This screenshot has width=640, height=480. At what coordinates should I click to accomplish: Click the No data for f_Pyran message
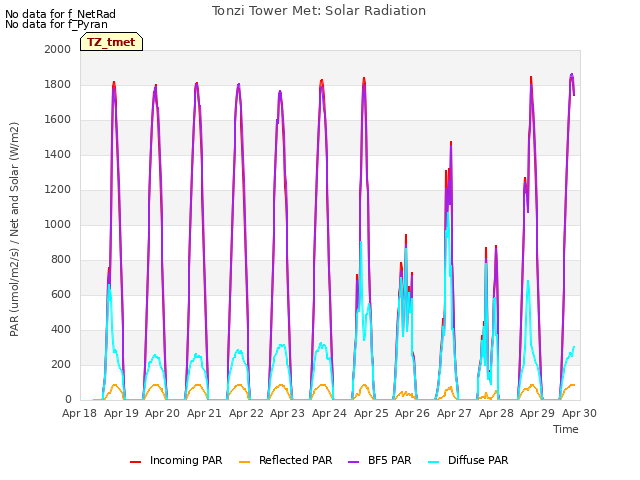pos(56,24)
